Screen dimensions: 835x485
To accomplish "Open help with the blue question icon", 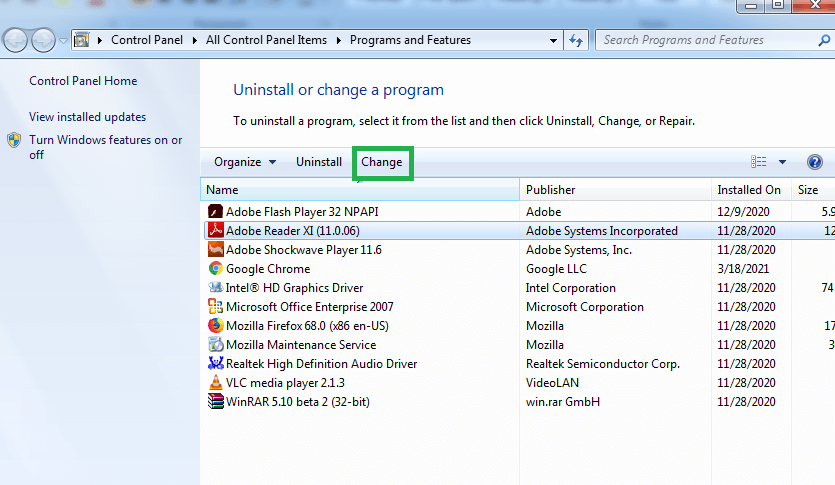I will tap(814, 162).
